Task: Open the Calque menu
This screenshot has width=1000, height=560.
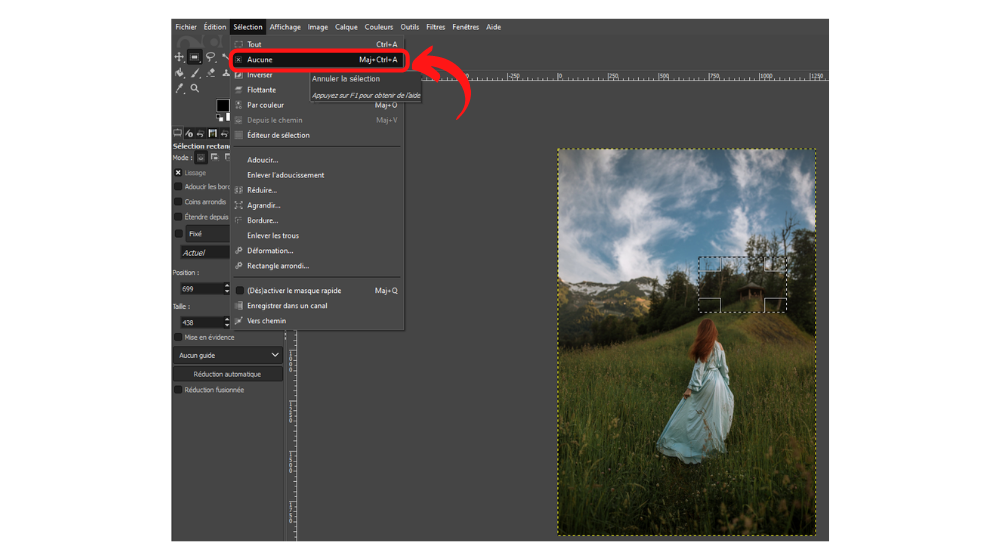Action: [x=346, y=27]
